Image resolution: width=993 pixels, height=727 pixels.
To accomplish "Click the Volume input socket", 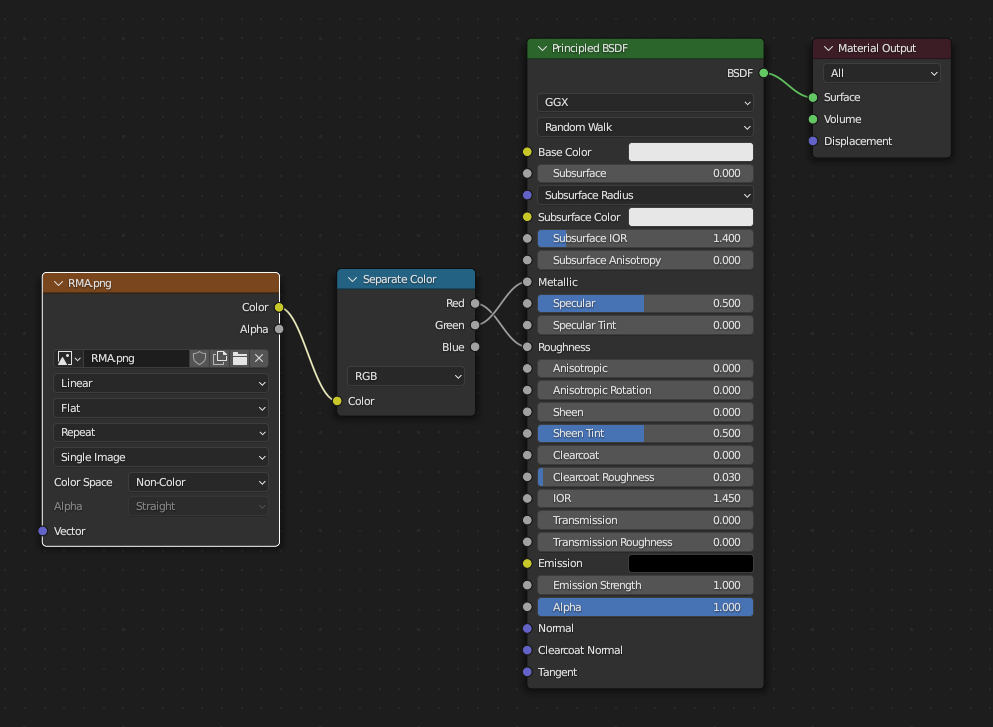I will [x=813, y=119].
